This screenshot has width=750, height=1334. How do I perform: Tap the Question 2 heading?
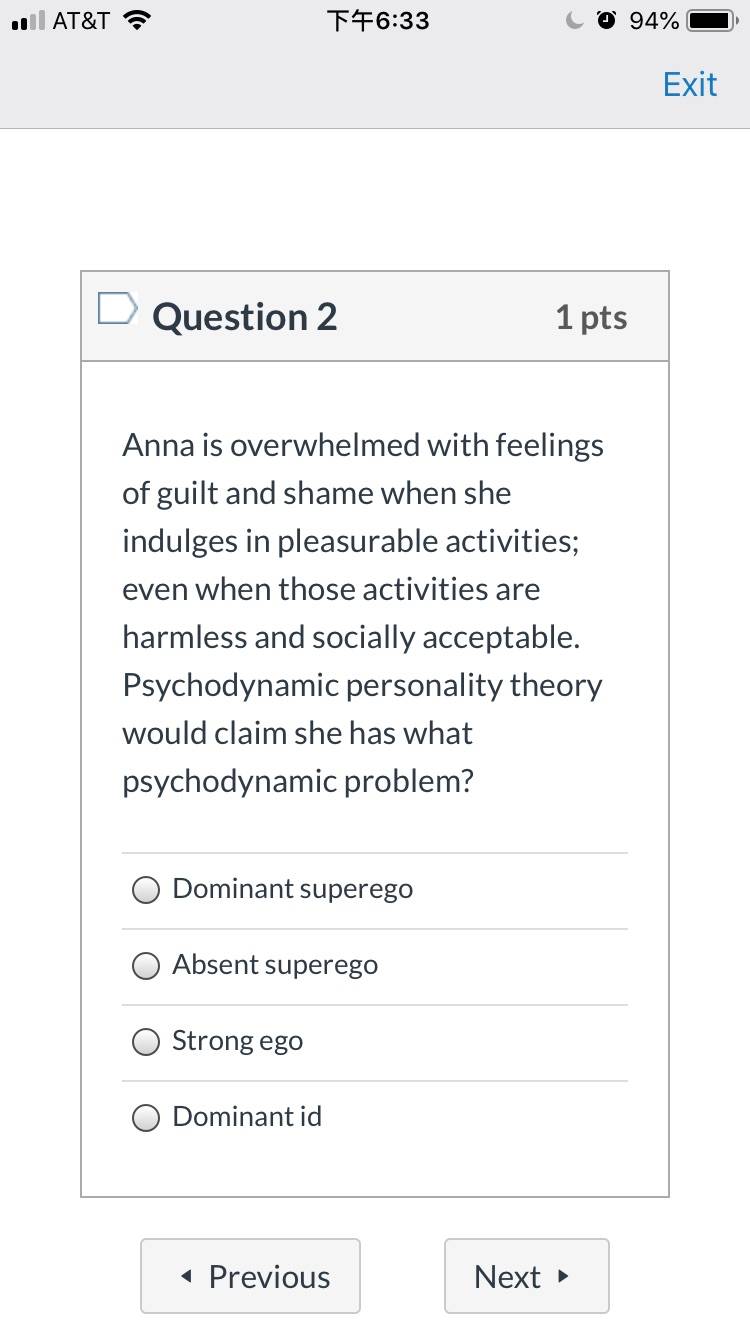(x=245, y=317)
